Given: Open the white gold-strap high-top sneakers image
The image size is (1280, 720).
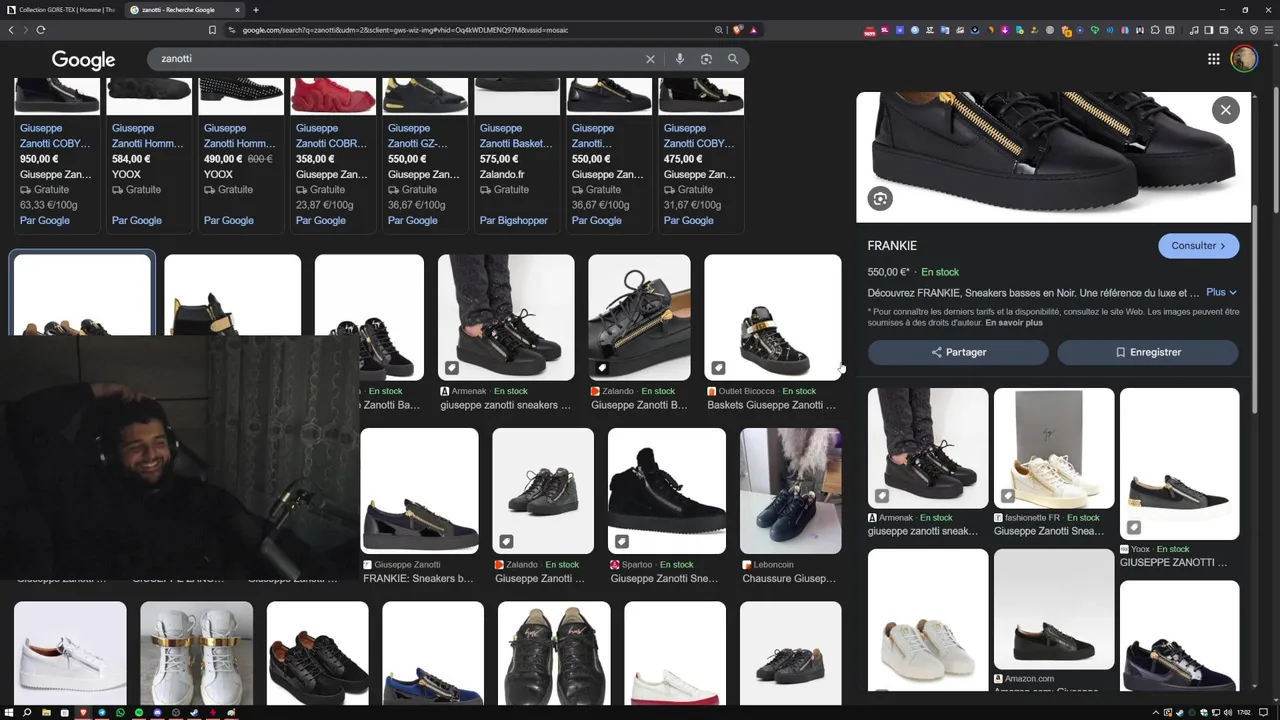Looking at the screenshot, I should coord(197,654).
